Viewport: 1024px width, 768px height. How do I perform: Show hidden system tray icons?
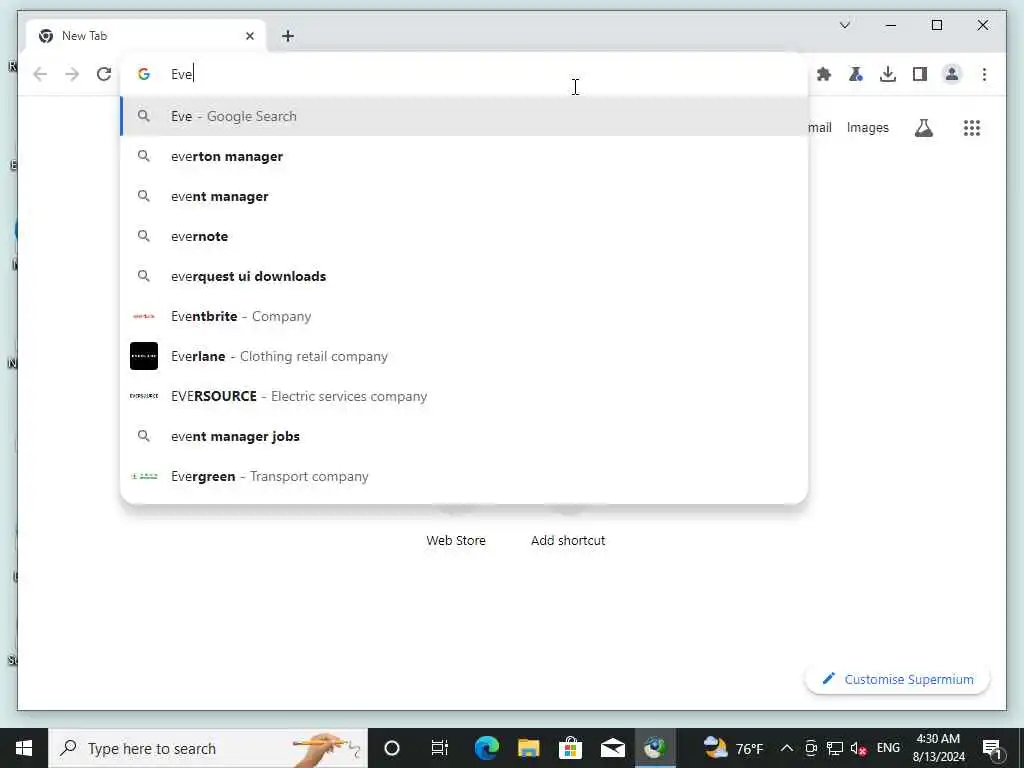(x=786, y=748)
